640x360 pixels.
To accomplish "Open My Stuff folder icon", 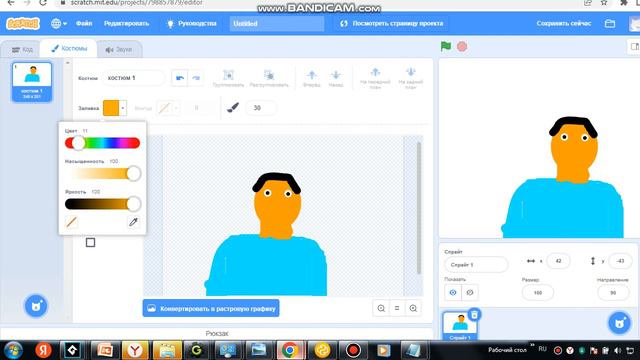I will tap(610, 23).
